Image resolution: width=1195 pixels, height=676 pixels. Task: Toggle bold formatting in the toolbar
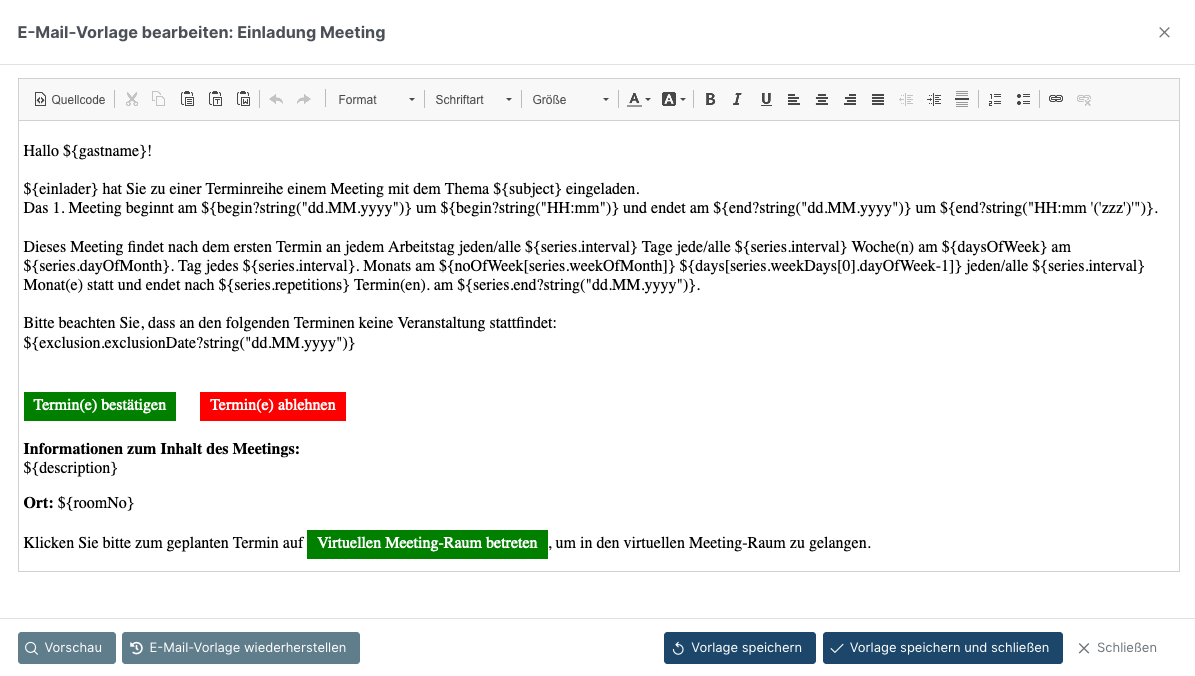click(x=710, y=99)
